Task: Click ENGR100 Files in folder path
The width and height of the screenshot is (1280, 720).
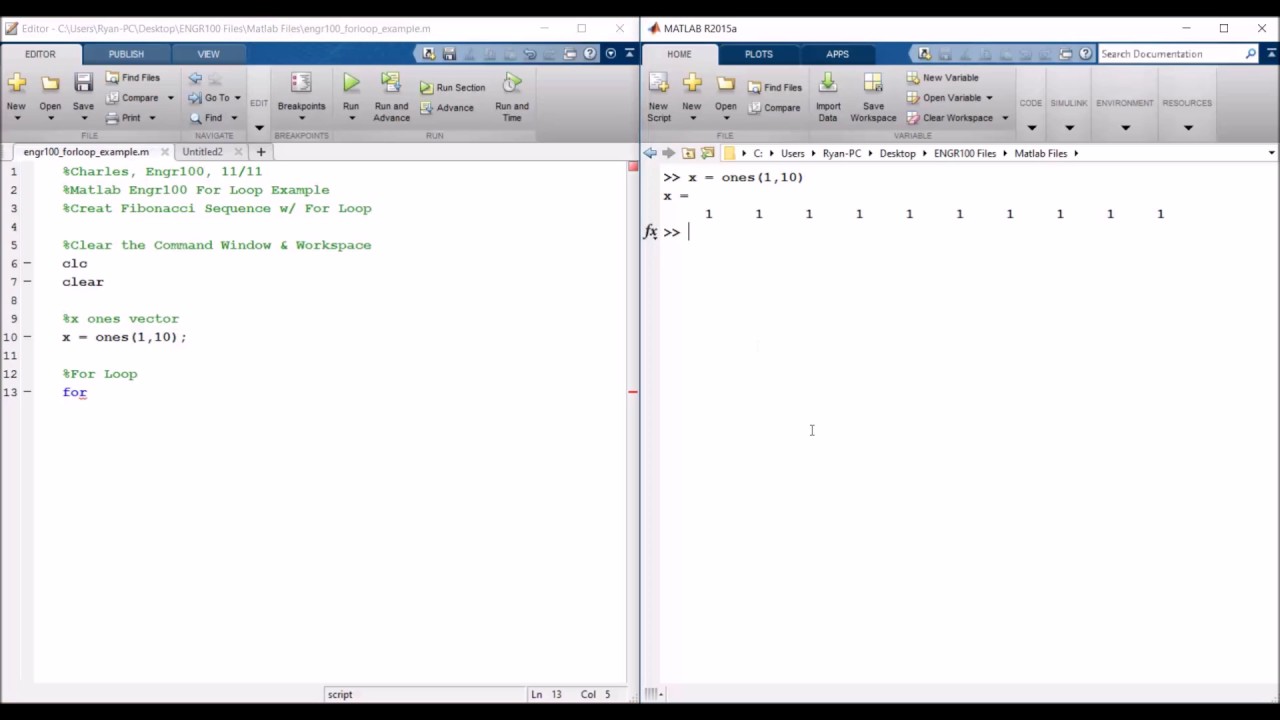Action: [965, 153]
